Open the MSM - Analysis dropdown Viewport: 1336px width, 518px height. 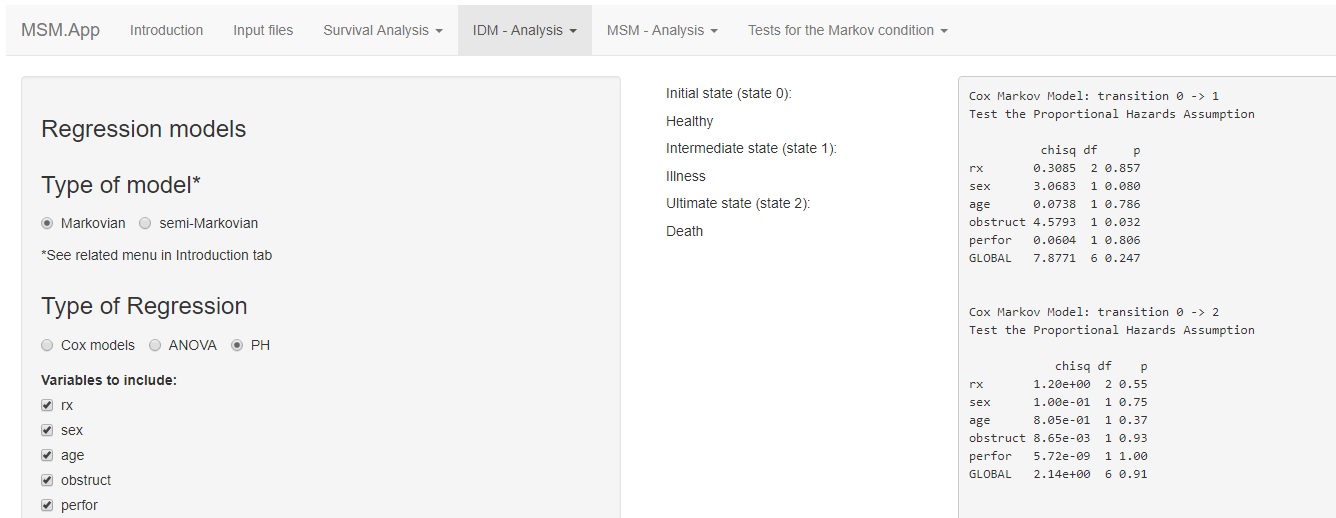[x=662, y=30]
